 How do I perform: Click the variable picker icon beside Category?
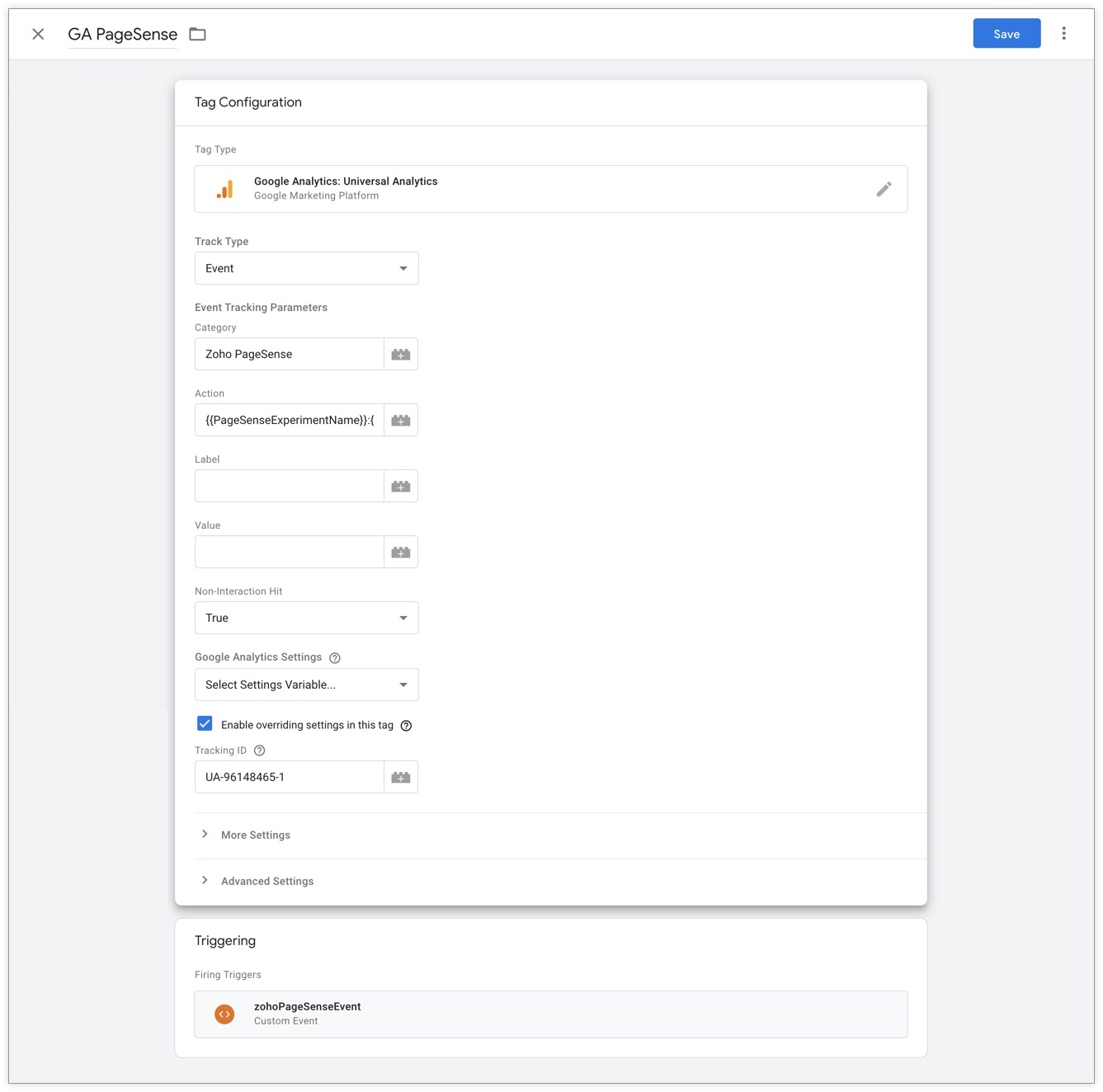(401, 355)
